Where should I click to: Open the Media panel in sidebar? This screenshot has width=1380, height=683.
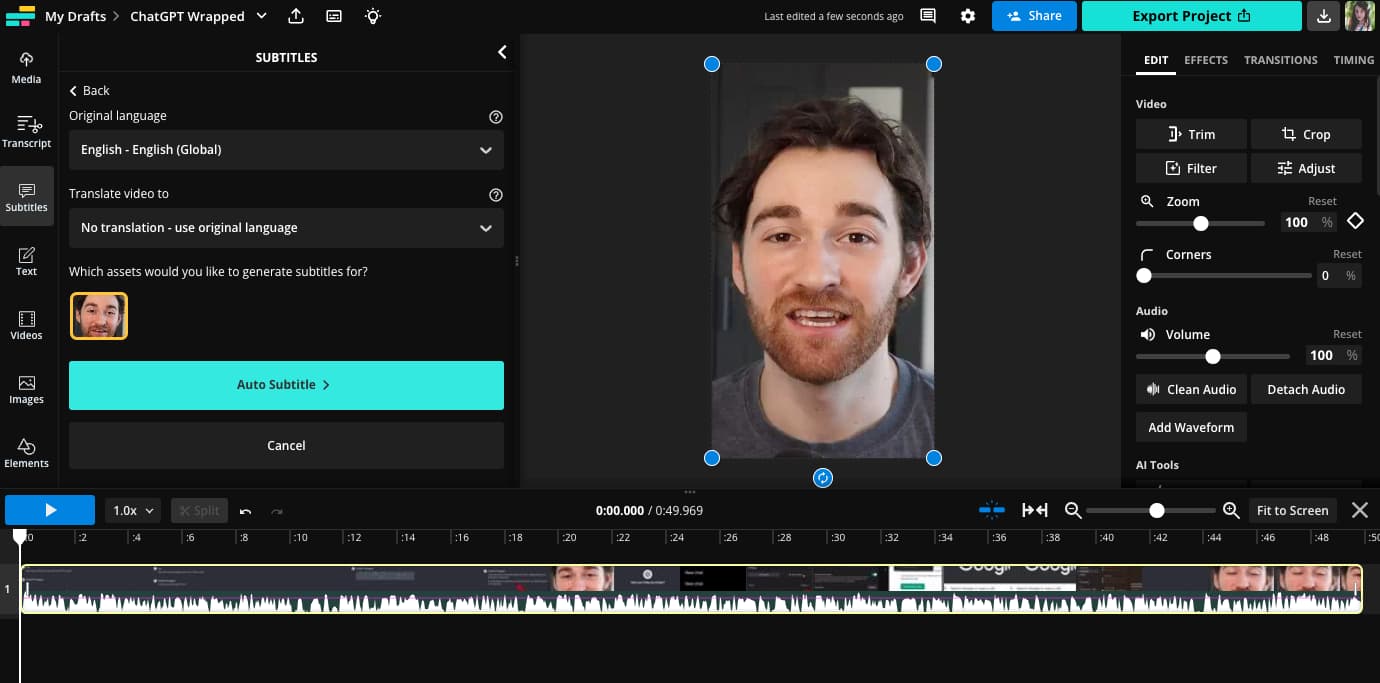(26, 68)
